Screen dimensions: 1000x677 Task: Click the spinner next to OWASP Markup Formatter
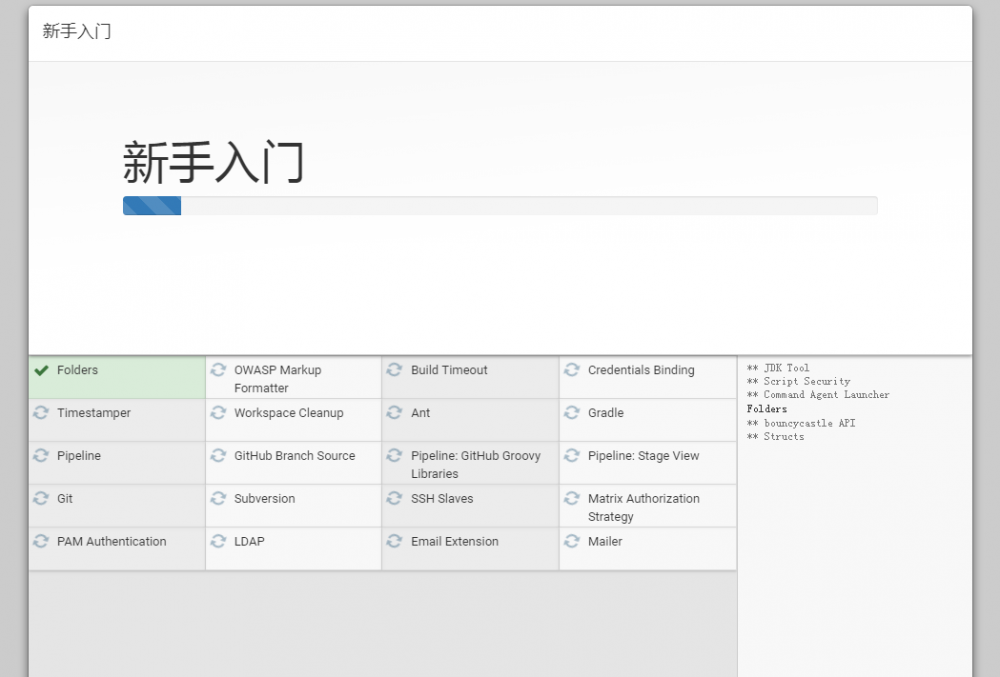pos(217,370)
